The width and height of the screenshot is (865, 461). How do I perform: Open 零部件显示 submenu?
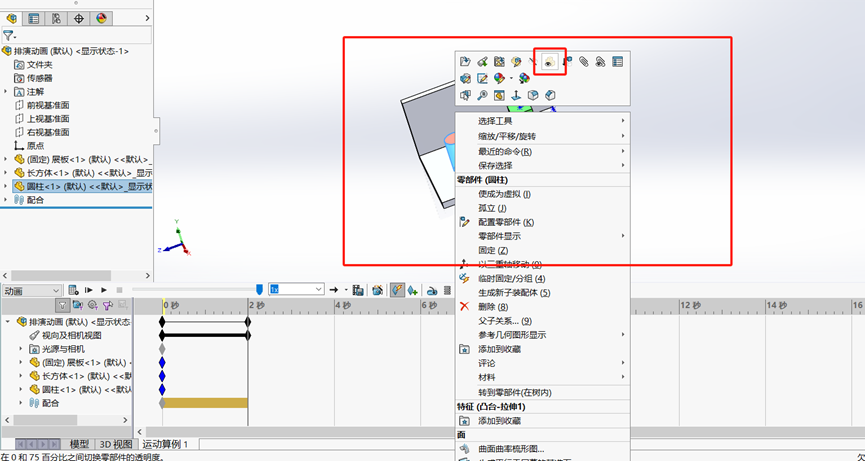tap(543, 236)
